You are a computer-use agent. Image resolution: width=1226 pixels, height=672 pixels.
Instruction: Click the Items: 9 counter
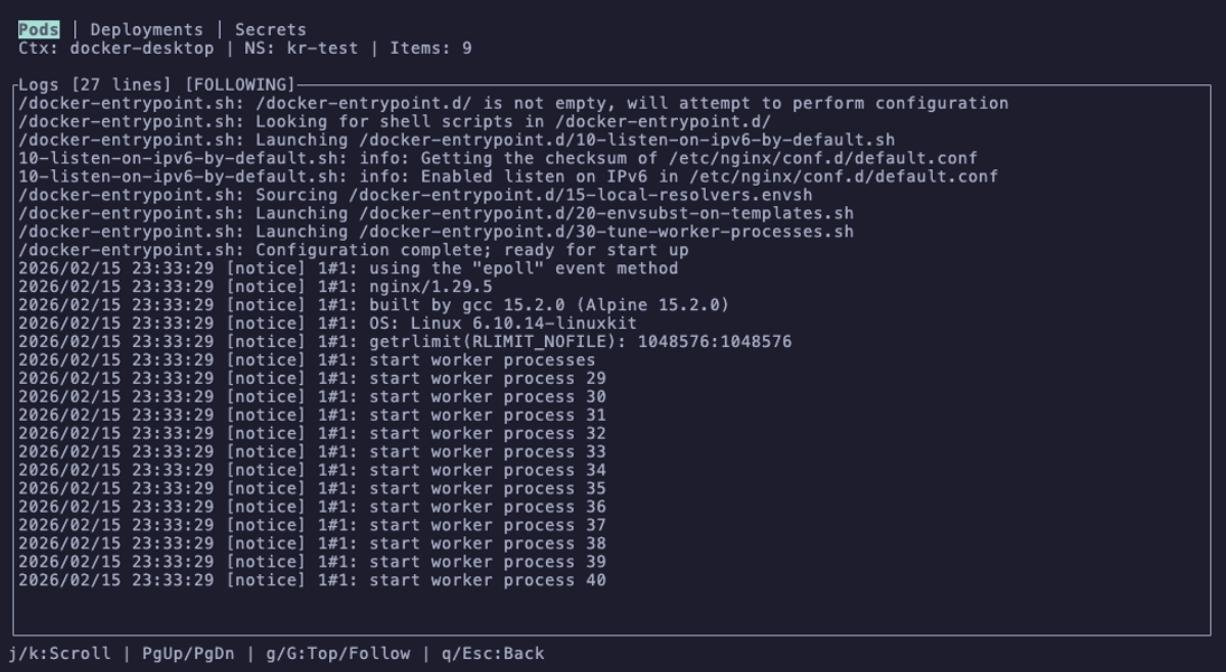coord(431,48)
